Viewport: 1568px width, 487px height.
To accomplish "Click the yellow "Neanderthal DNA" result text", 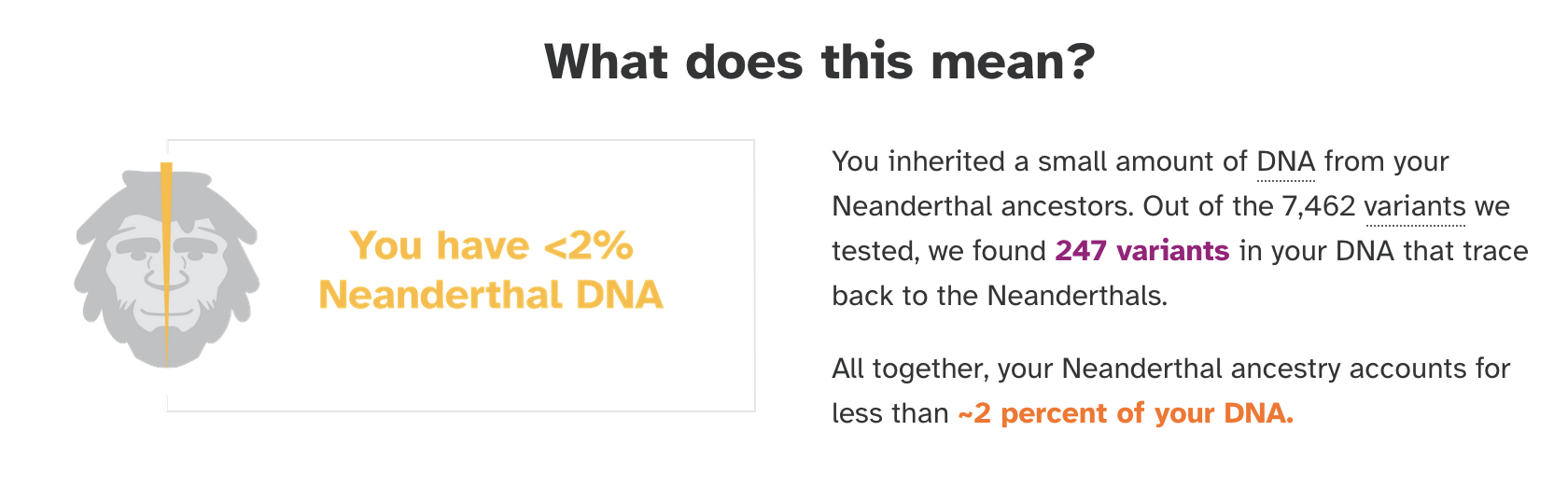I will tap(491, 295).
